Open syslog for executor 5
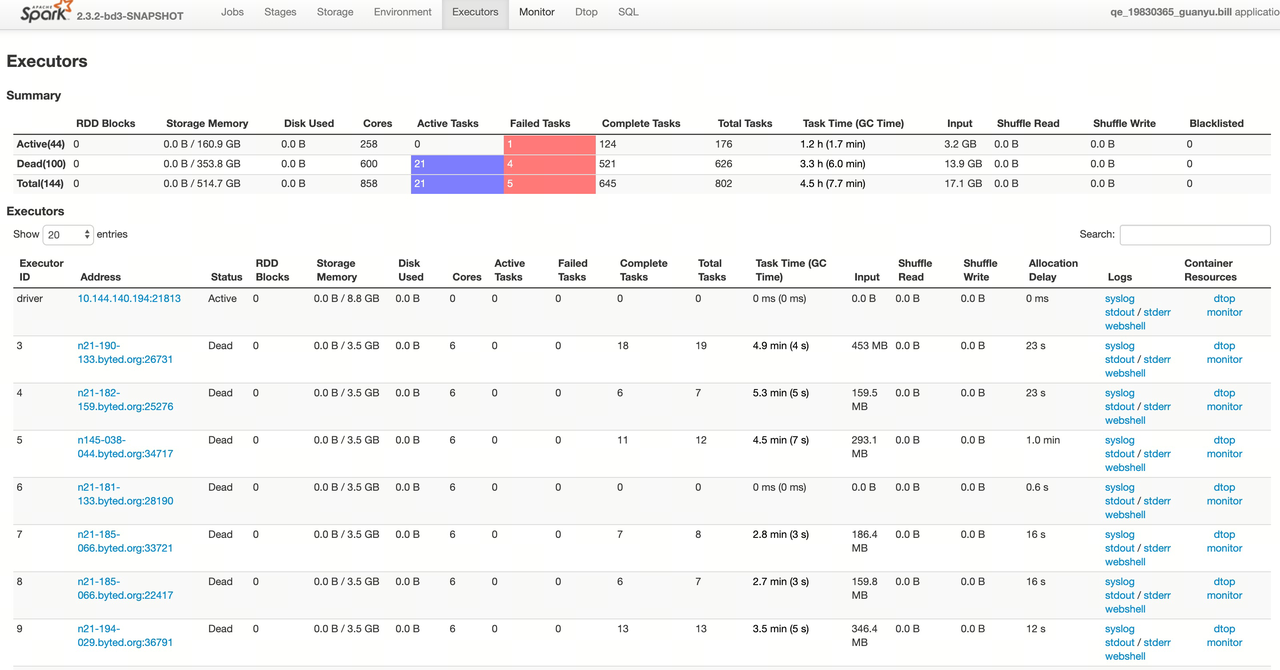 (x=1119, y=440)
